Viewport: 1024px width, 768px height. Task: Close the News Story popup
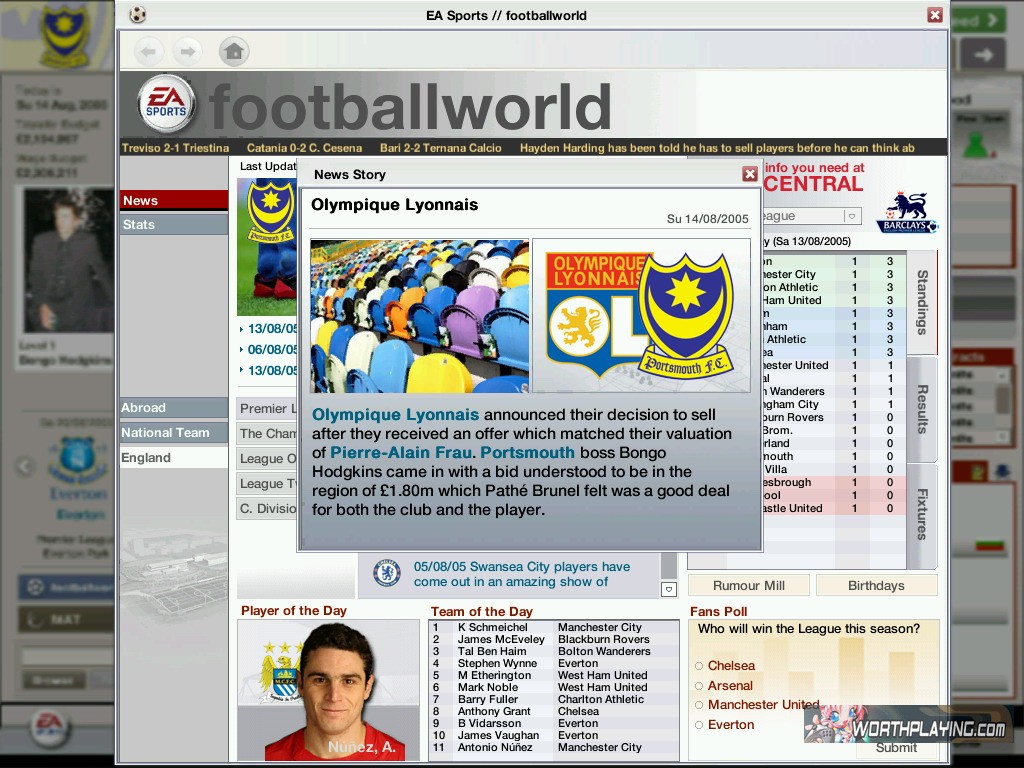click(750, 174)
